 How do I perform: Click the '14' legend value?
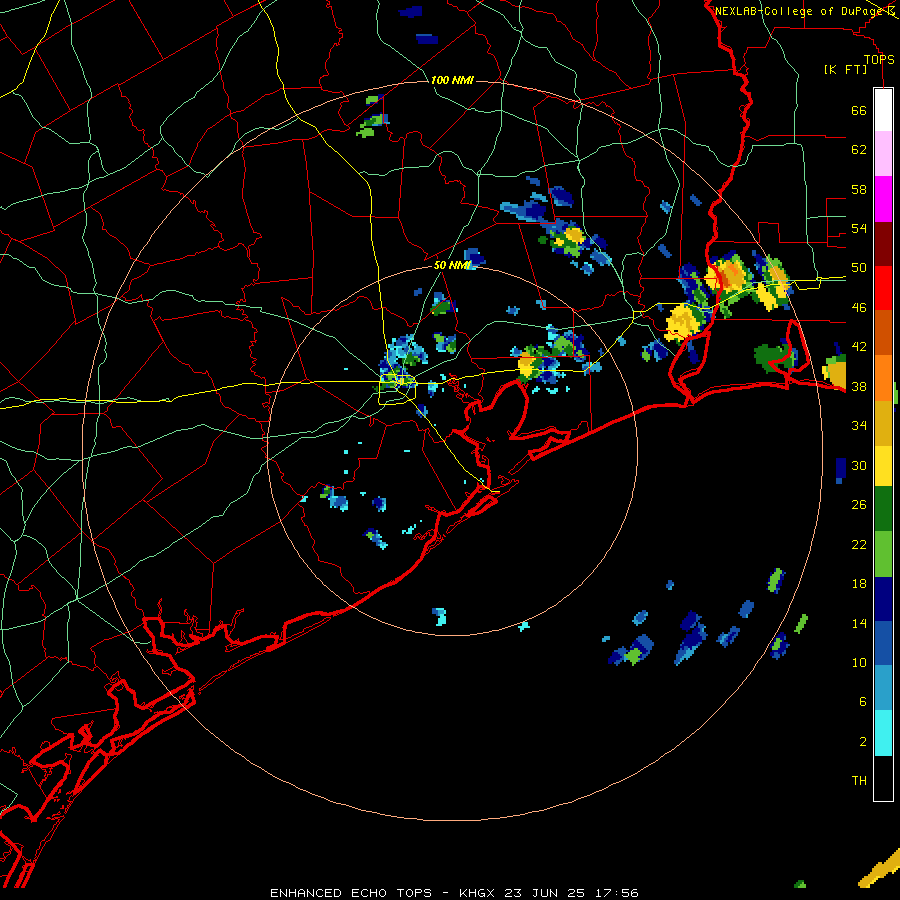click(x=859, y=623)
